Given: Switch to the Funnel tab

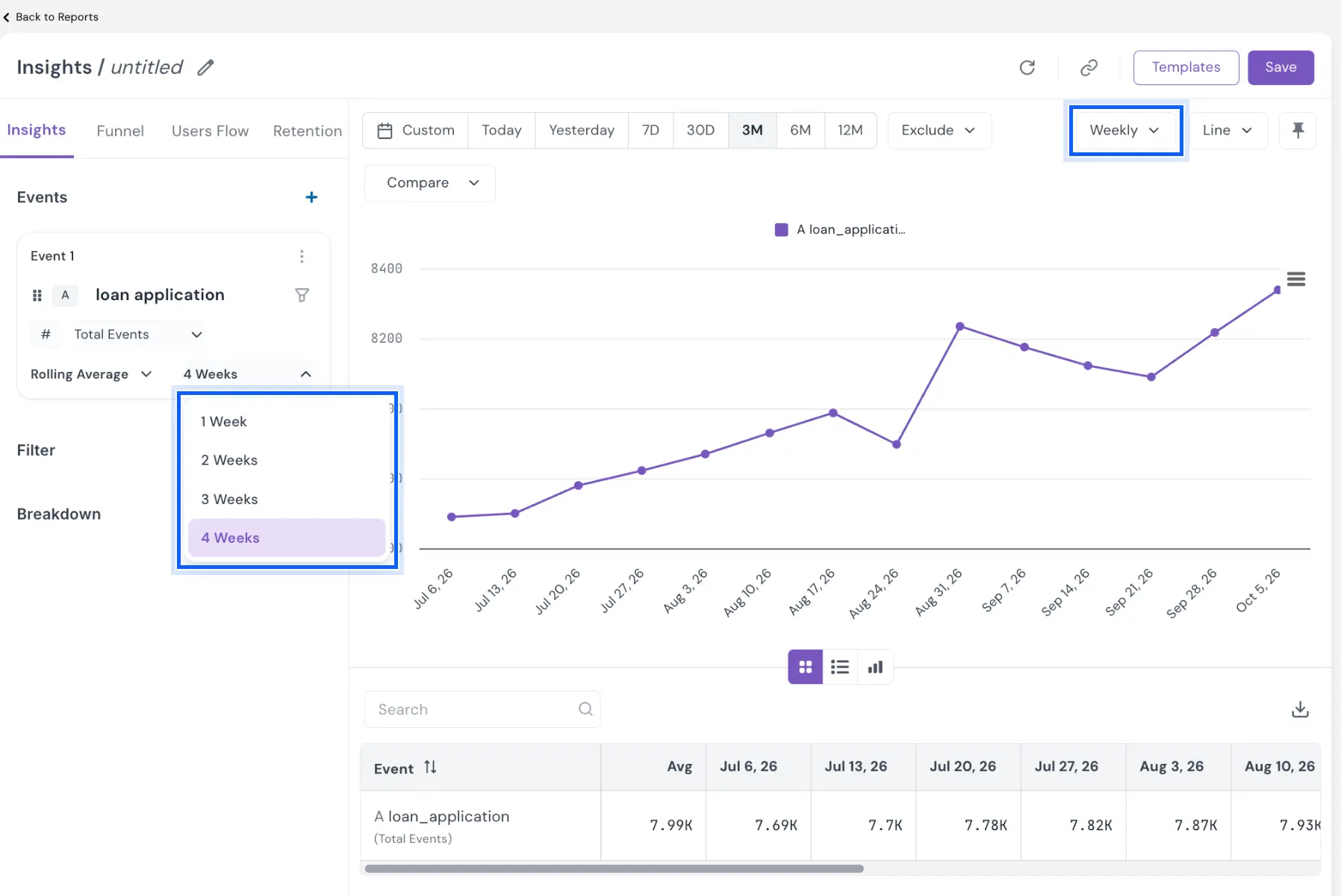Looking at the screenshot, I should click(120, 131).
